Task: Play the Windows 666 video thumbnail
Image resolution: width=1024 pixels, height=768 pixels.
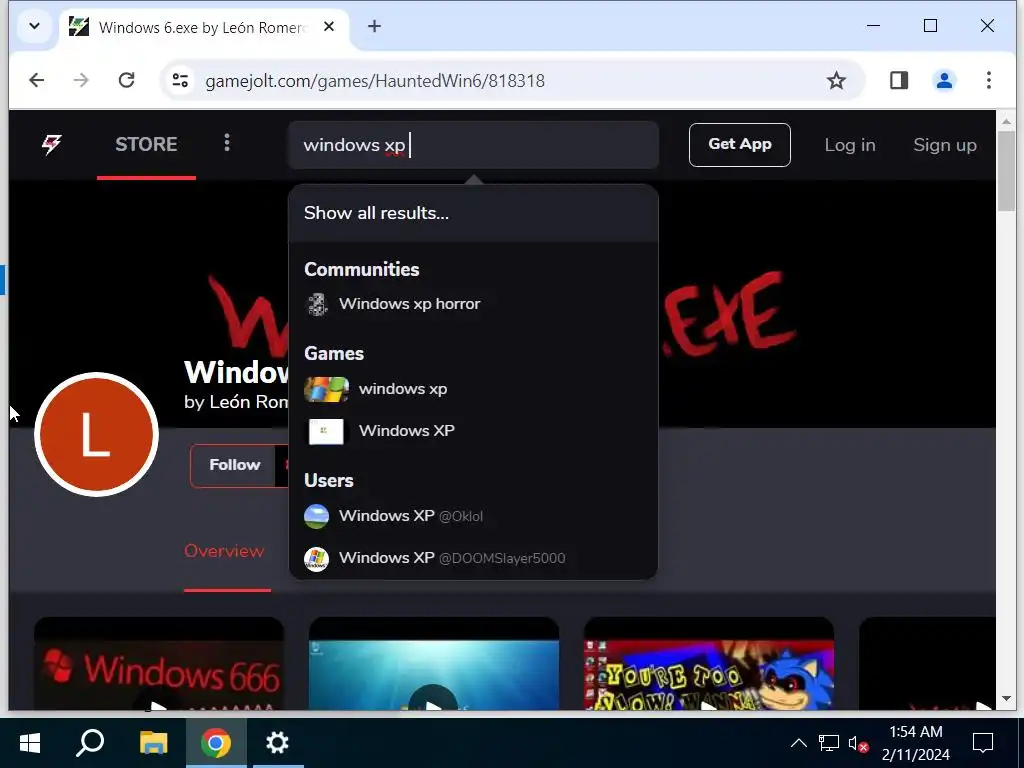Action: point(159,664)
